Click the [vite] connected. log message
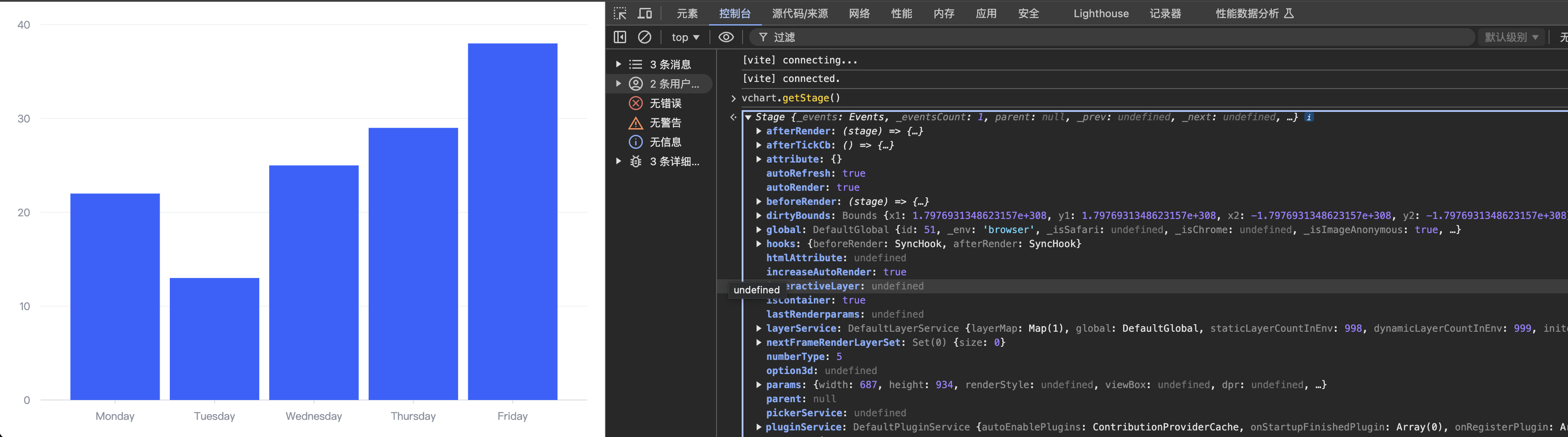 point(791,78)
